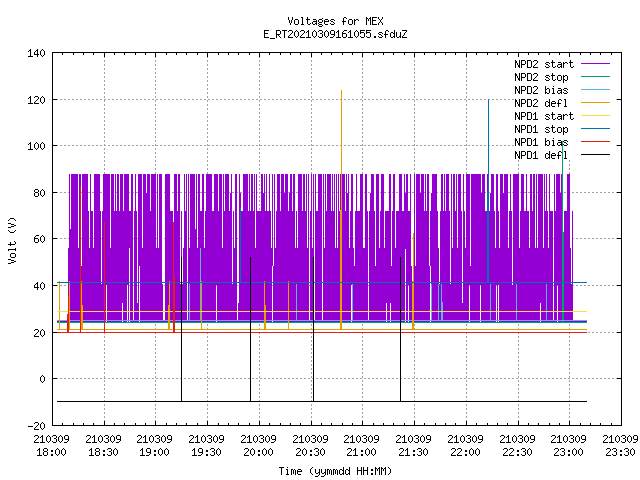This screenshot has height=480, width=640.
Task: Click the x-axis tick label 22:00
Action: 465,452
